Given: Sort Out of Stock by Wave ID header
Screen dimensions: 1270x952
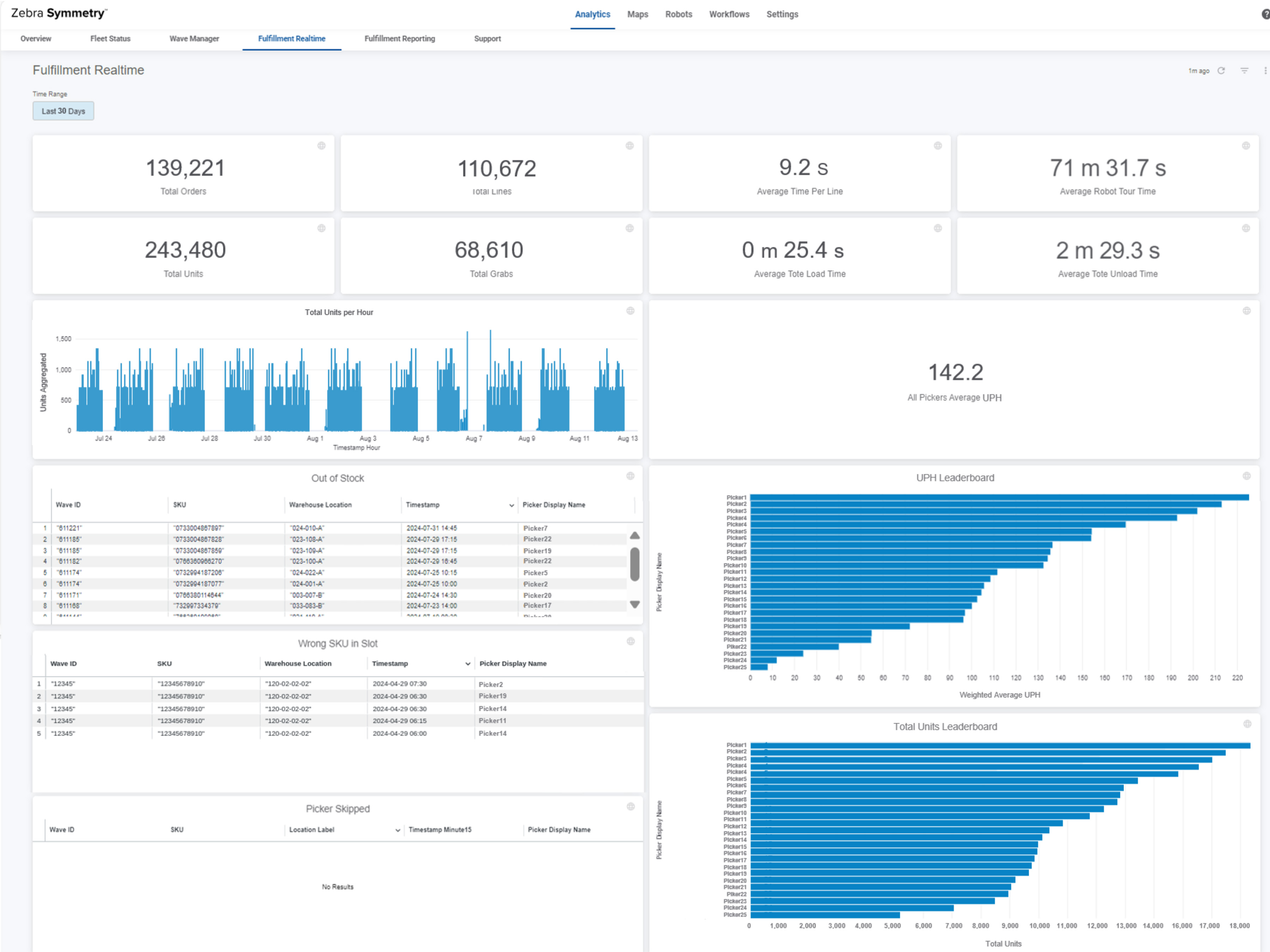Looking at the screenshot, I should (68, 505).
